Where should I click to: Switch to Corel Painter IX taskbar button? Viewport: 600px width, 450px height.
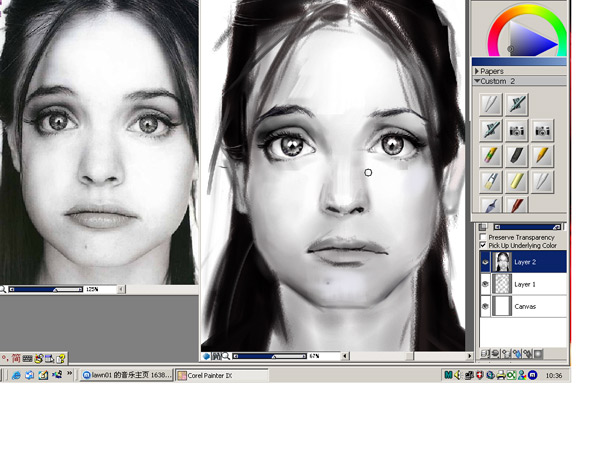click(x=222, y=375)
